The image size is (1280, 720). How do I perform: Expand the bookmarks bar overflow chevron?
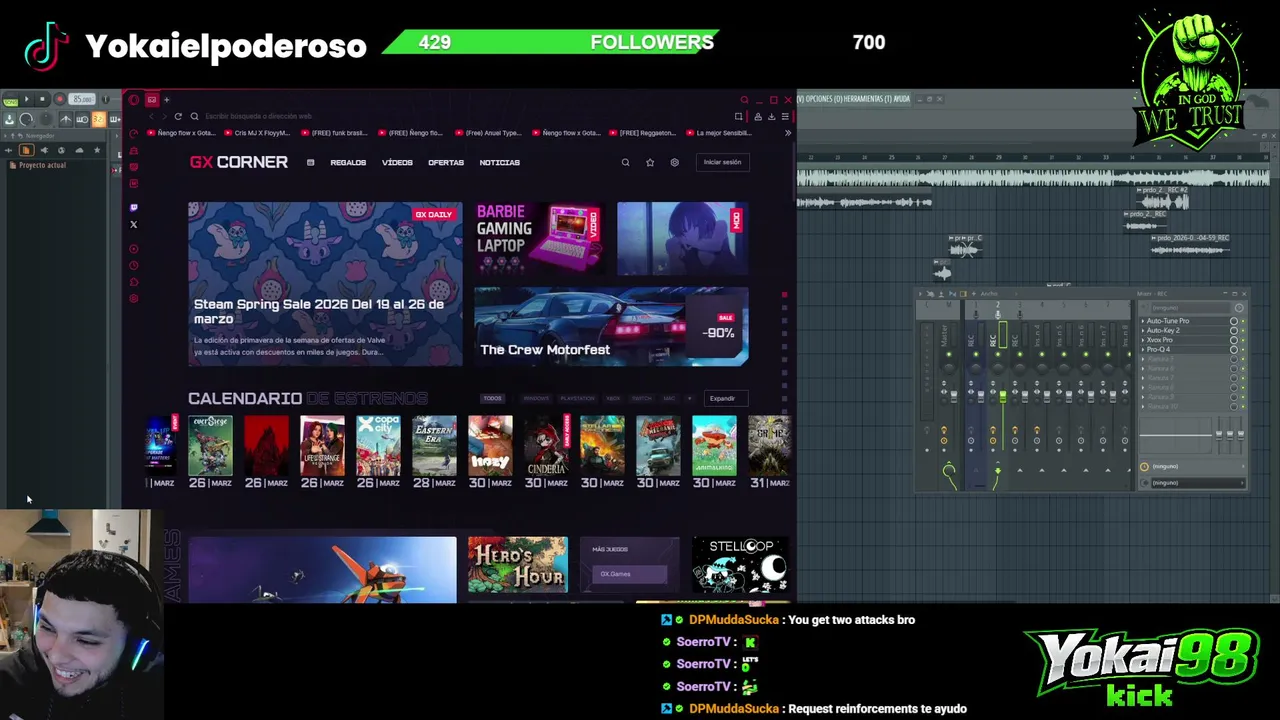click(788, 133)
